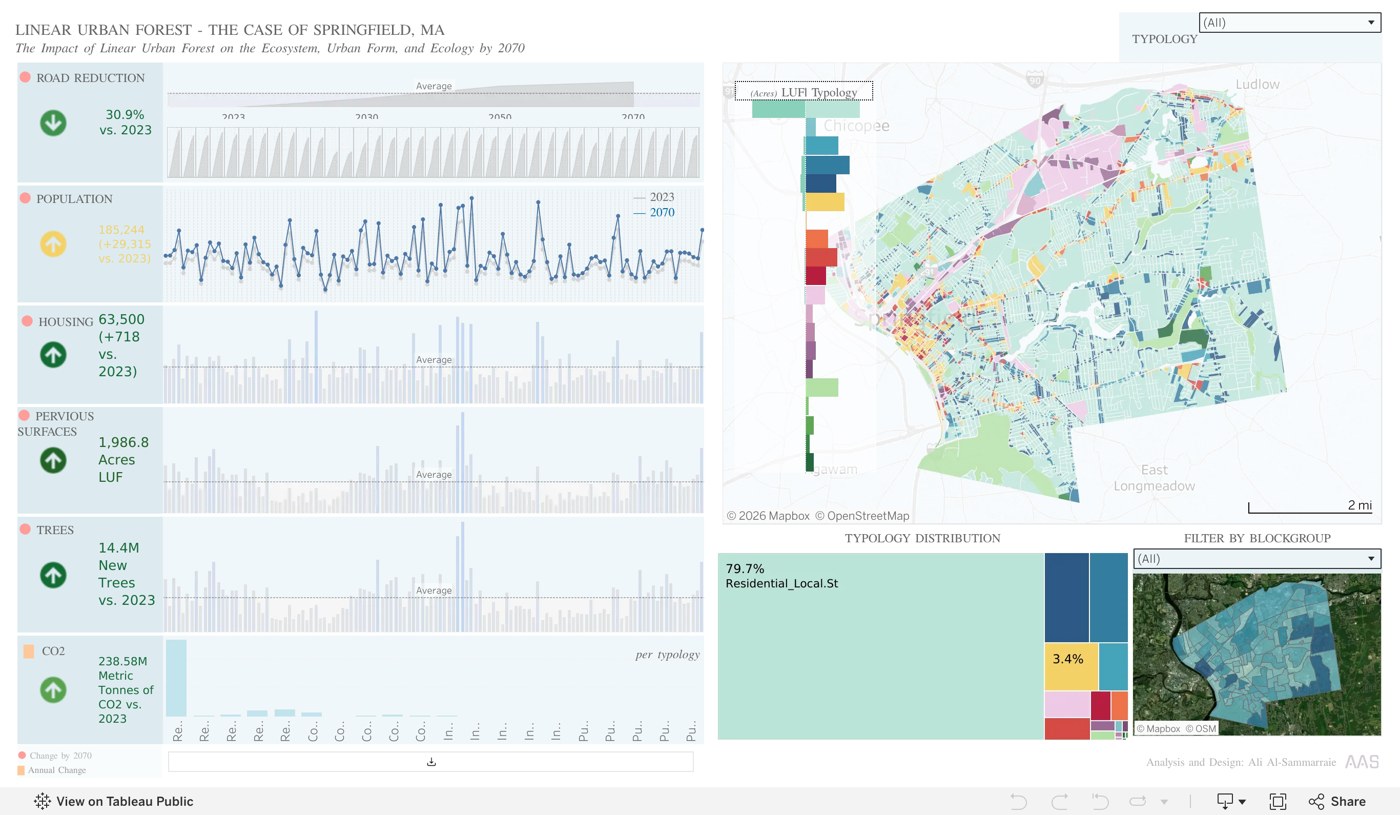Image resolution: width=1400 pixels, height=815 pixels.
Task: Open Filter by Blockgroup (All) dropdown
Action: click(1257, 559)
